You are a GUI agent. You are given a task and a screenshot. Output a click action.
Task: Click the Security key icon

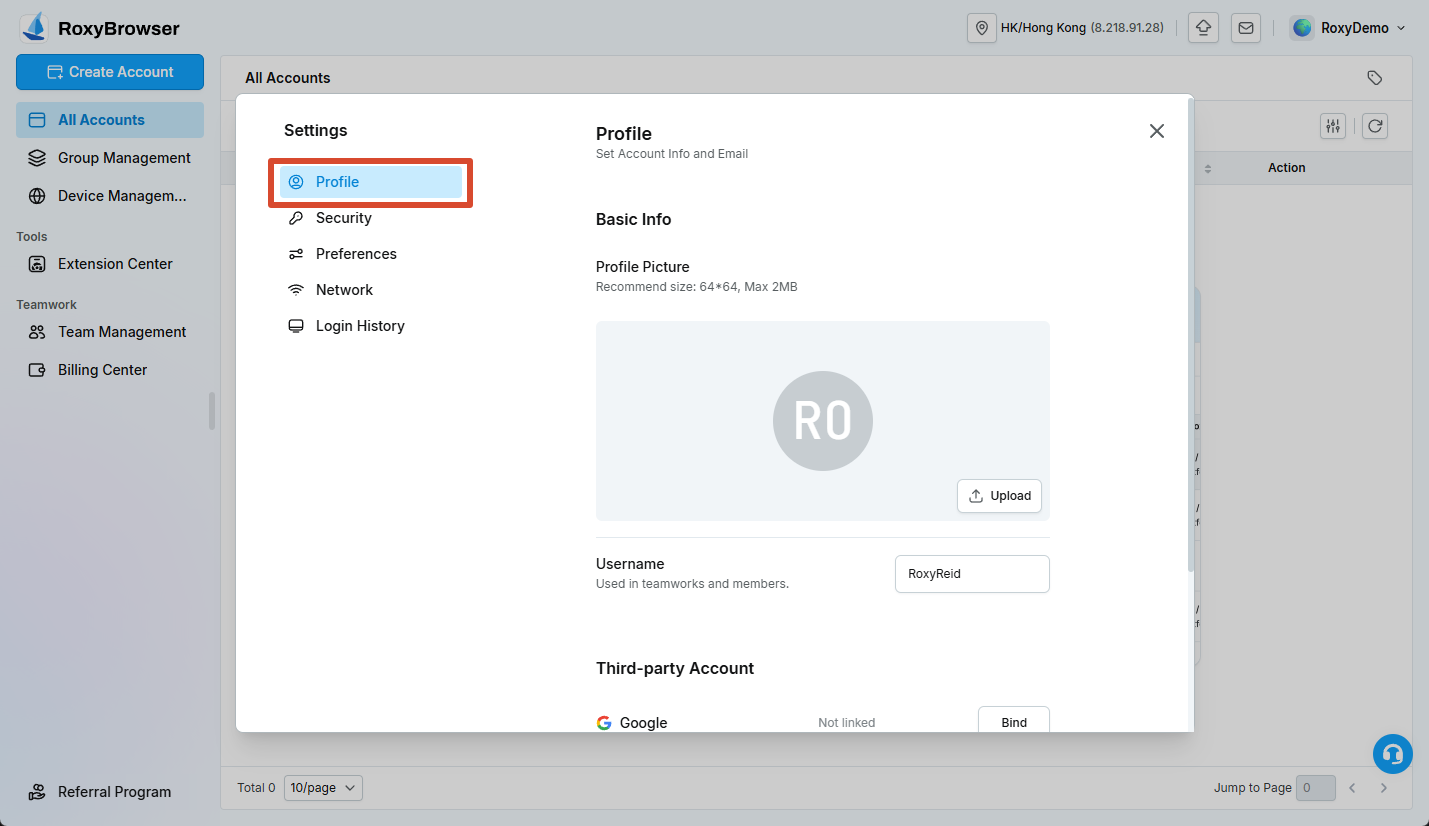tap(296, 218)
